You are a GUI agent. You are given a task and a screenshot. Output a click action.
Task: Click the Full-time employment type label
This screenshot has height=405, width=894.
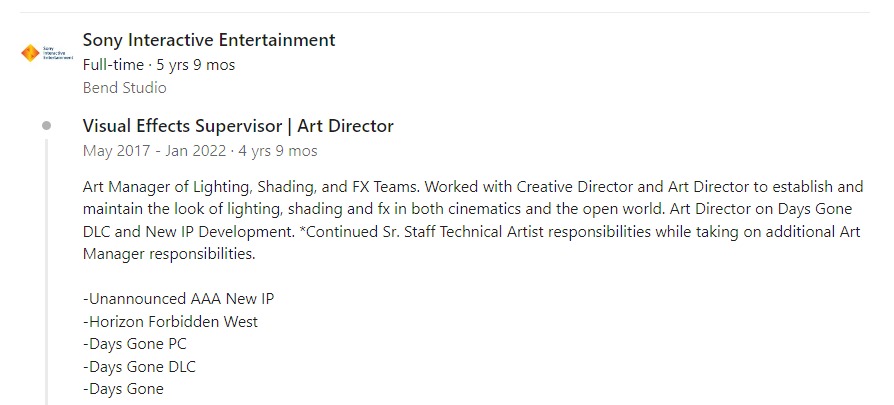point(113,65)
